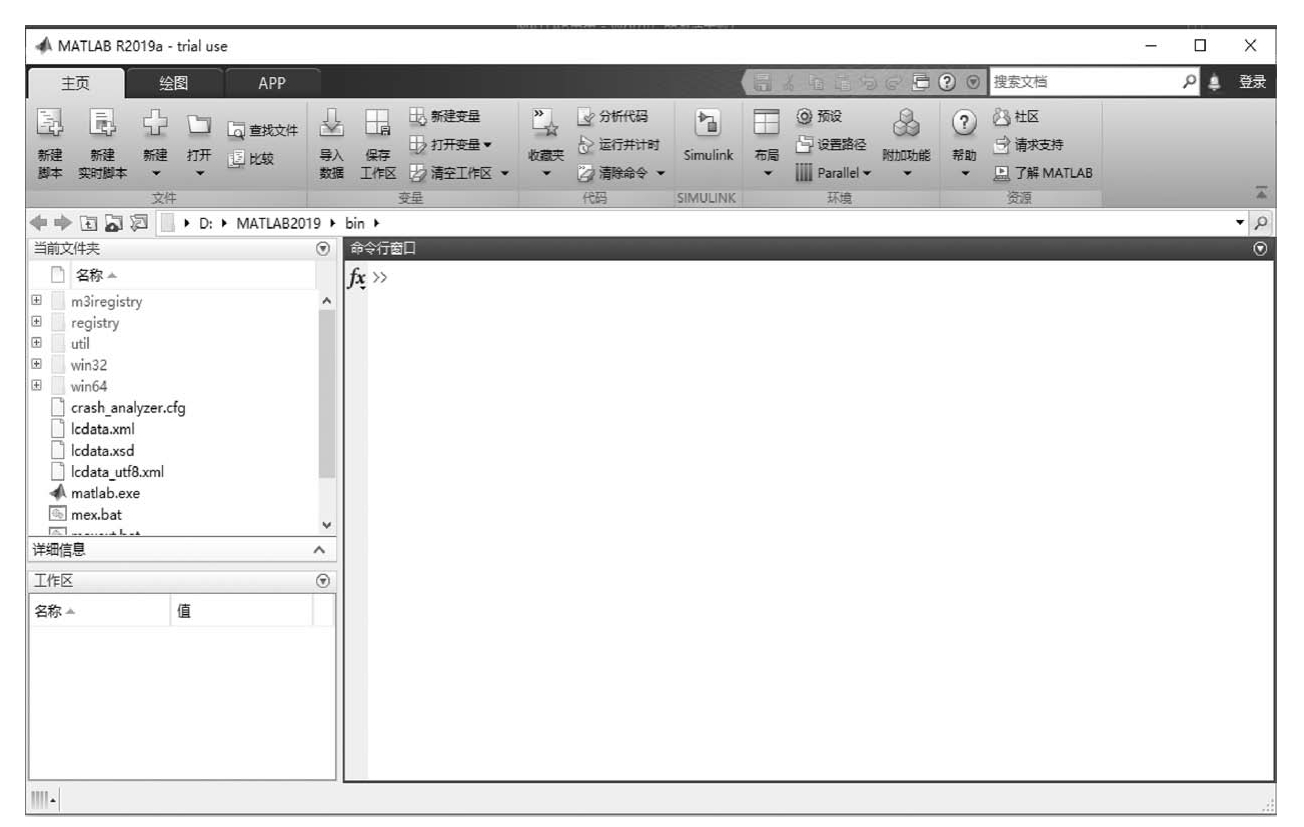Go up one folder level

click(88, 222)
